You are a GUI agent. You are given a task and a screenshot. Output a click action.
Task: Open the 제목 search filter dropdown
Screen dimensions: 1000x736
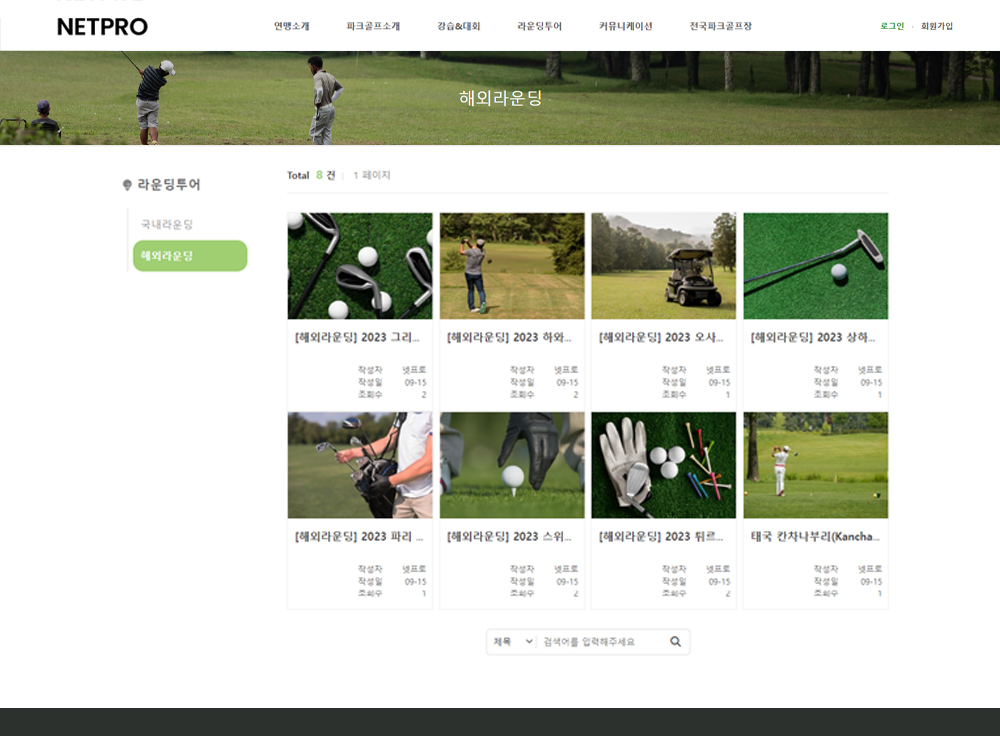coord(513,642)
